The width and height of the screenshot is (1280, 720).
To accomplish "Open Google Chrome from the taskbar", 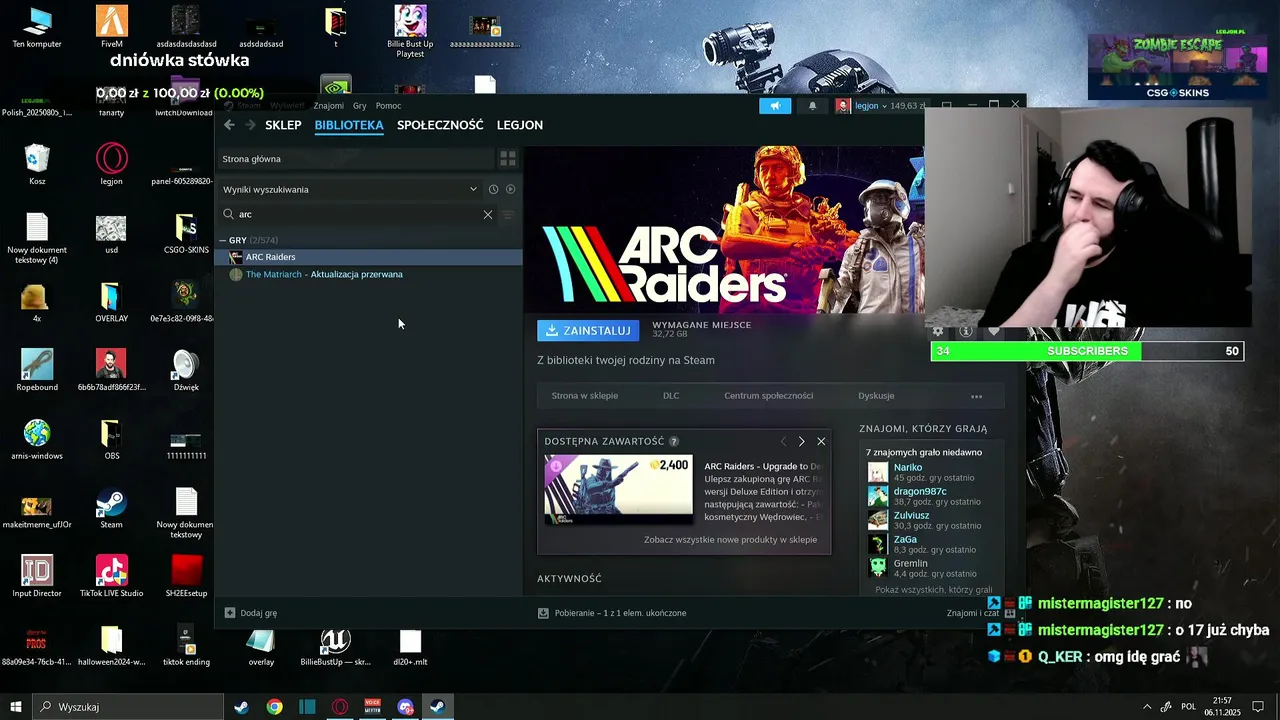I will 274,707.
